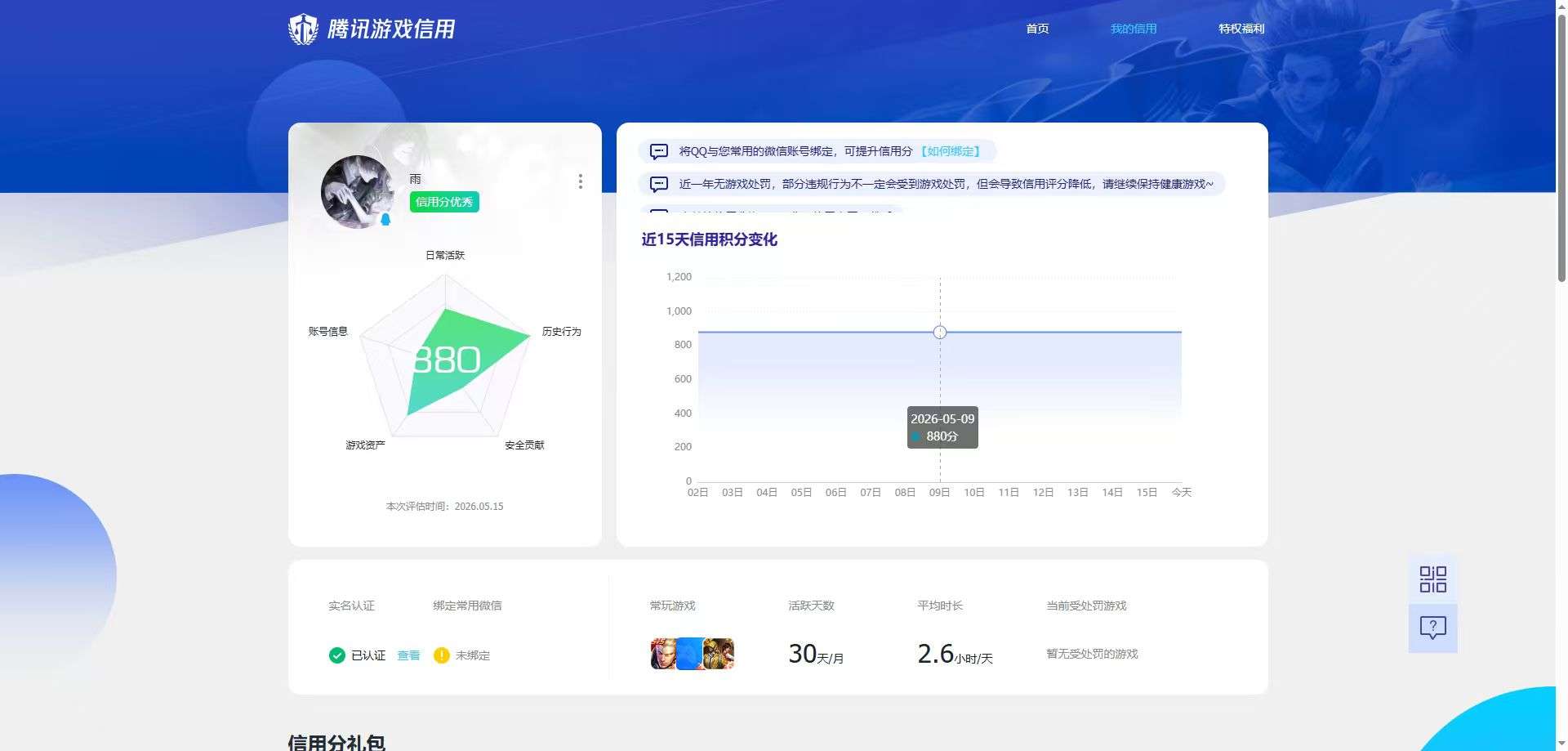Click the green 已认证 checkmark icon
This screenshot has width=1568, height=751.
337,655
